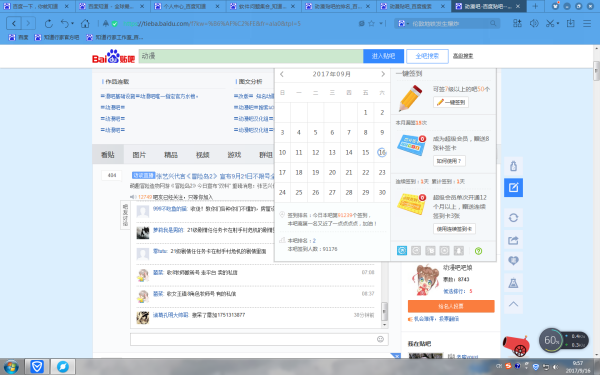Viewport: 600px width, 375px height.
Task: Open the advanced search link
Action: pos(463,56)
